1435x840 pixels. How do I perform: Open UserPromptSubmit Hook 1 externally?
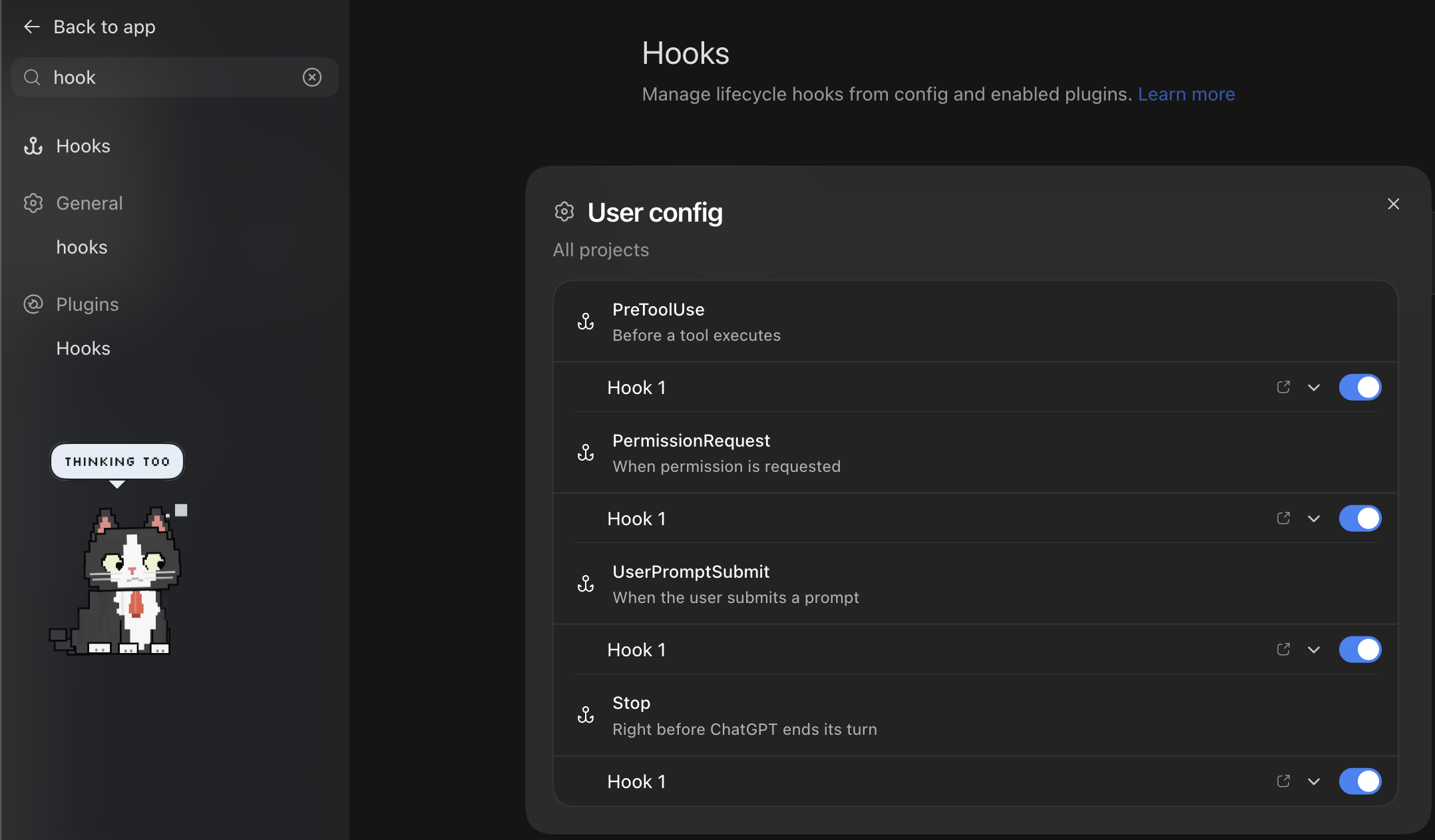[x=1284, y=650]
